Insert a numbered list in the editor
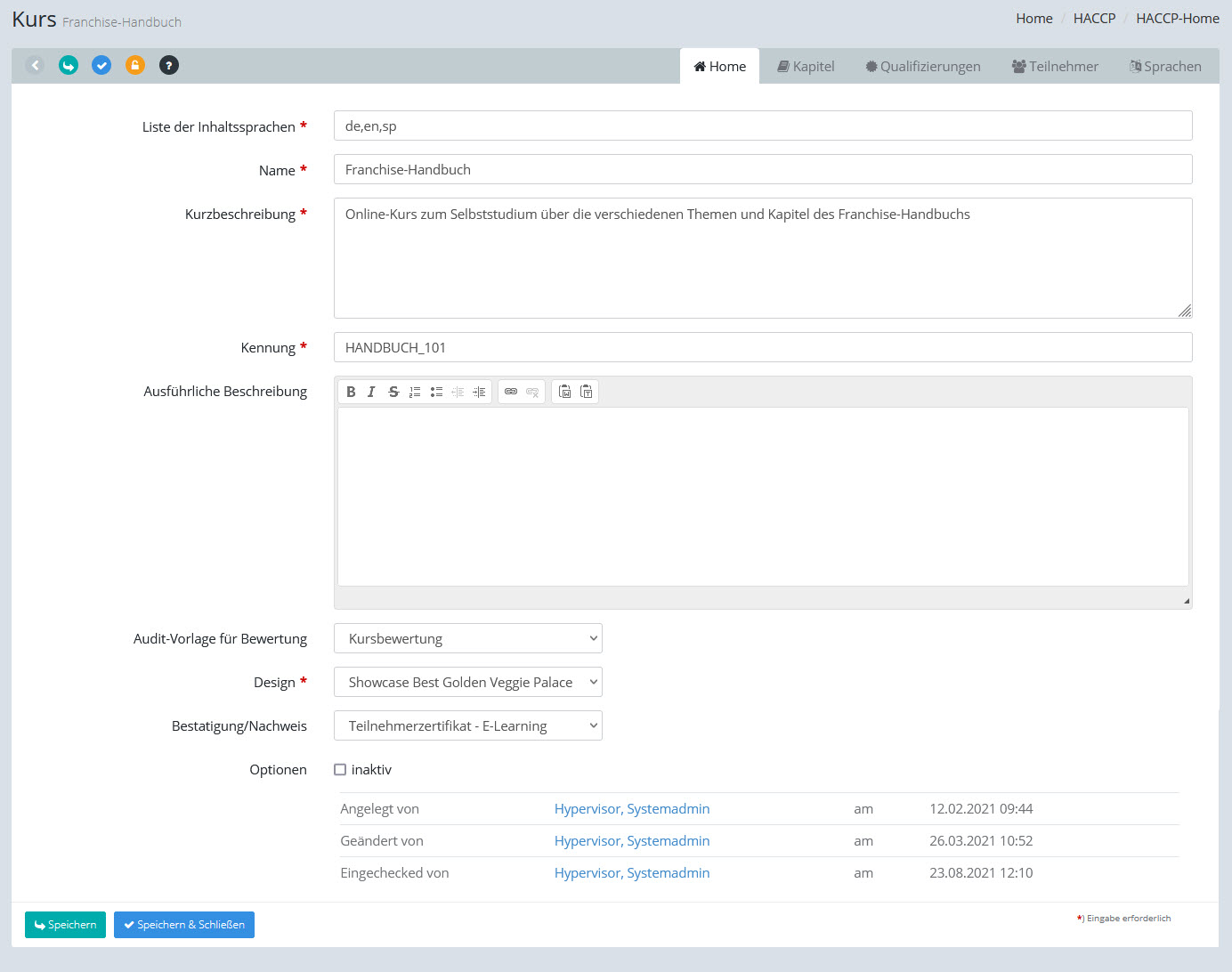 point(415,392)
